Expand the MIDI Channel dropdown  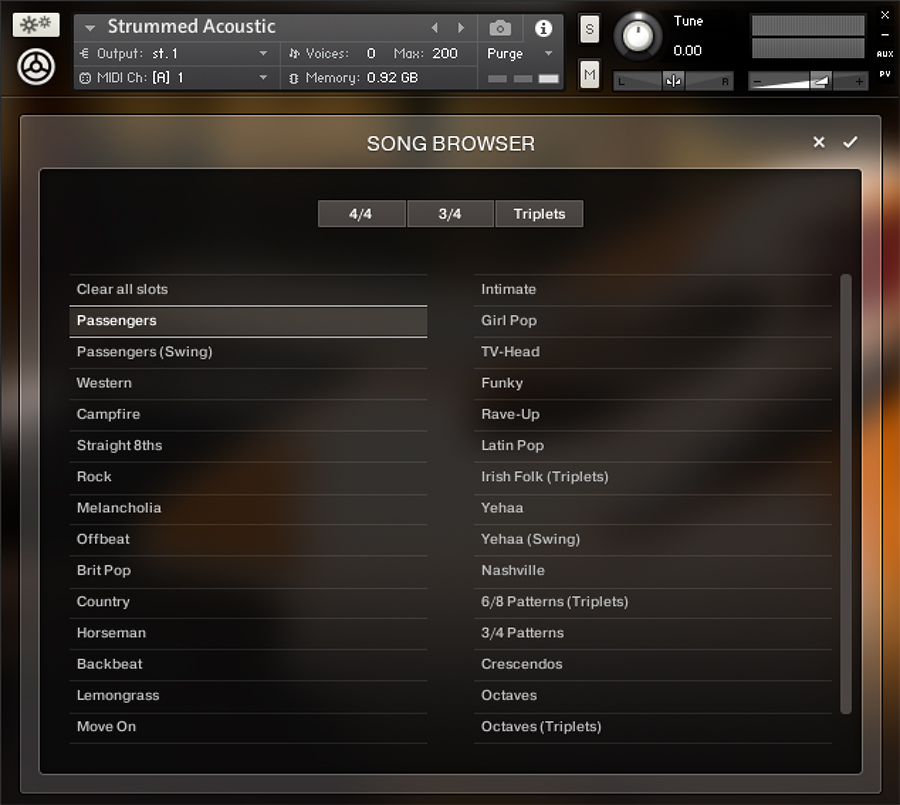click(x=264, y=78)
